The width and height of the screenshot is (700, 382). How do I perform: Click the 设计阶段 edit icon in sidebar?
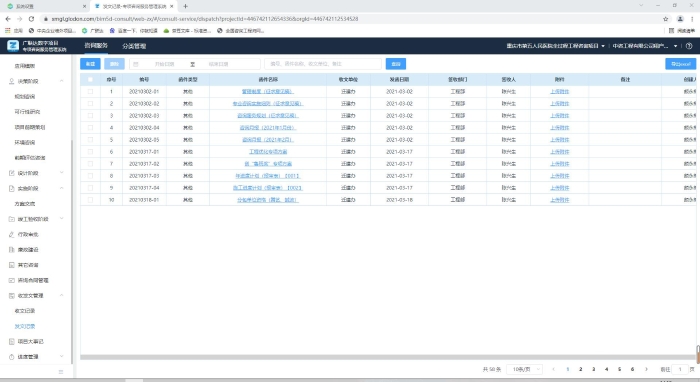pos(12,173)
